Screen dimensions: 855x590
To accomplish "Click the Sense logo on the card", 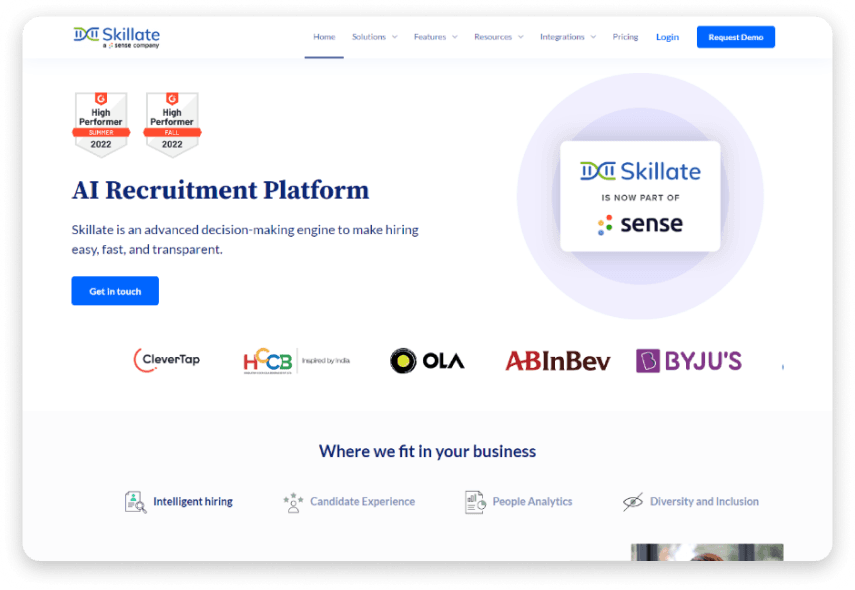I will [x=640, y=226].
